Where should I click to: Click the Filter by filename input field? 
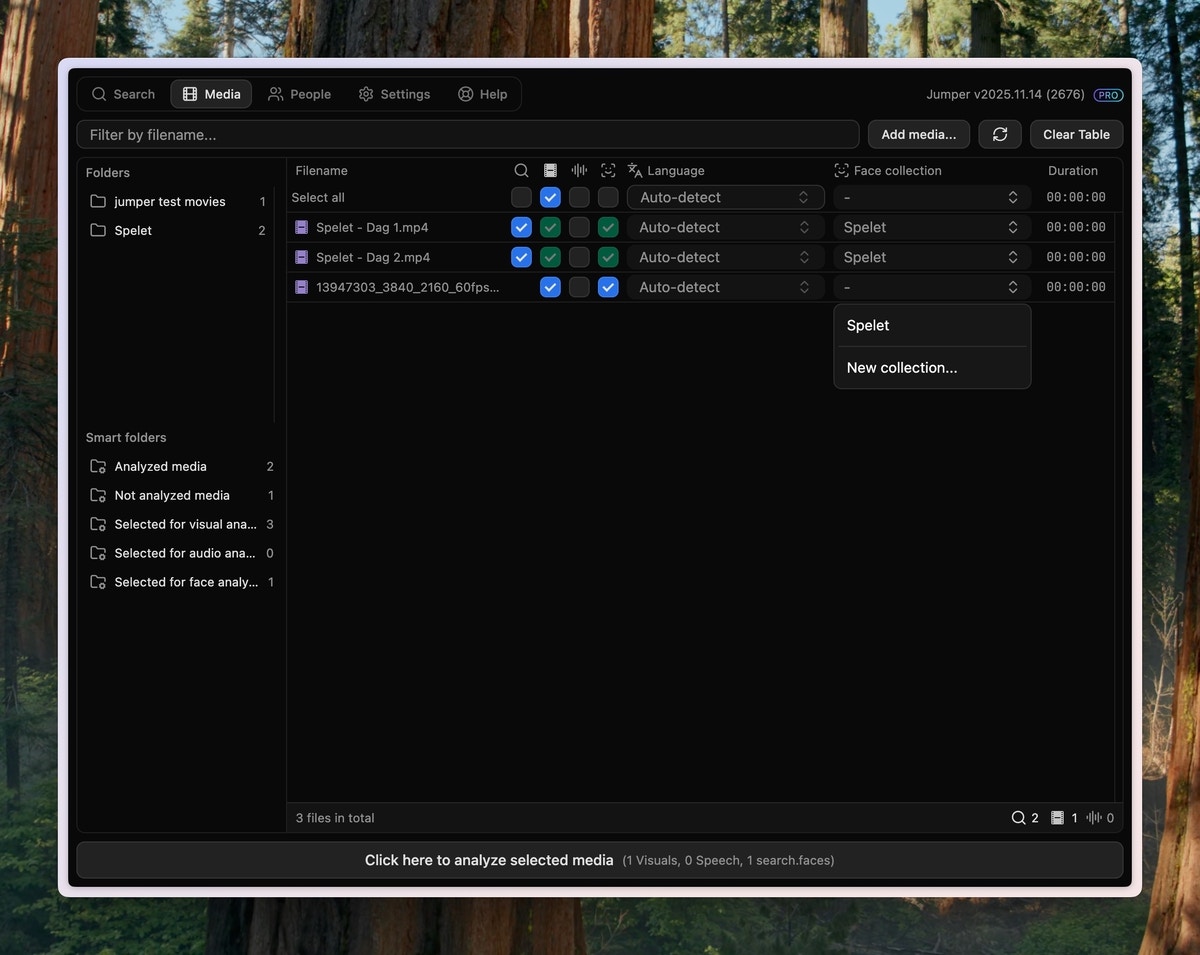[467, 135]
